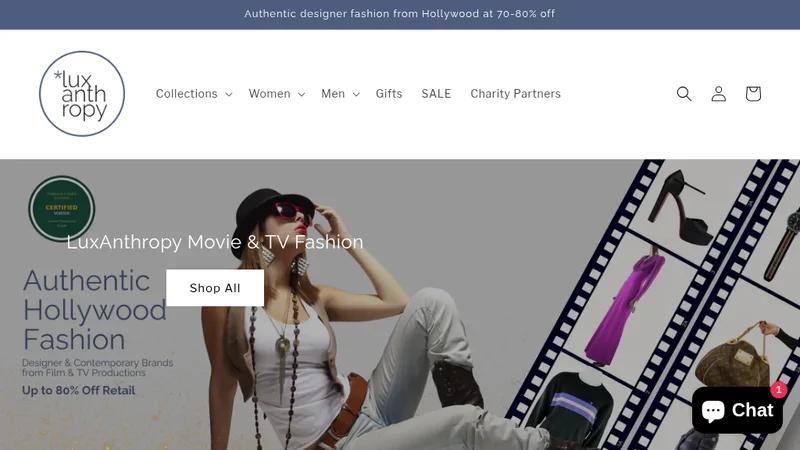Open the SALE menu item

pos(436,94)
